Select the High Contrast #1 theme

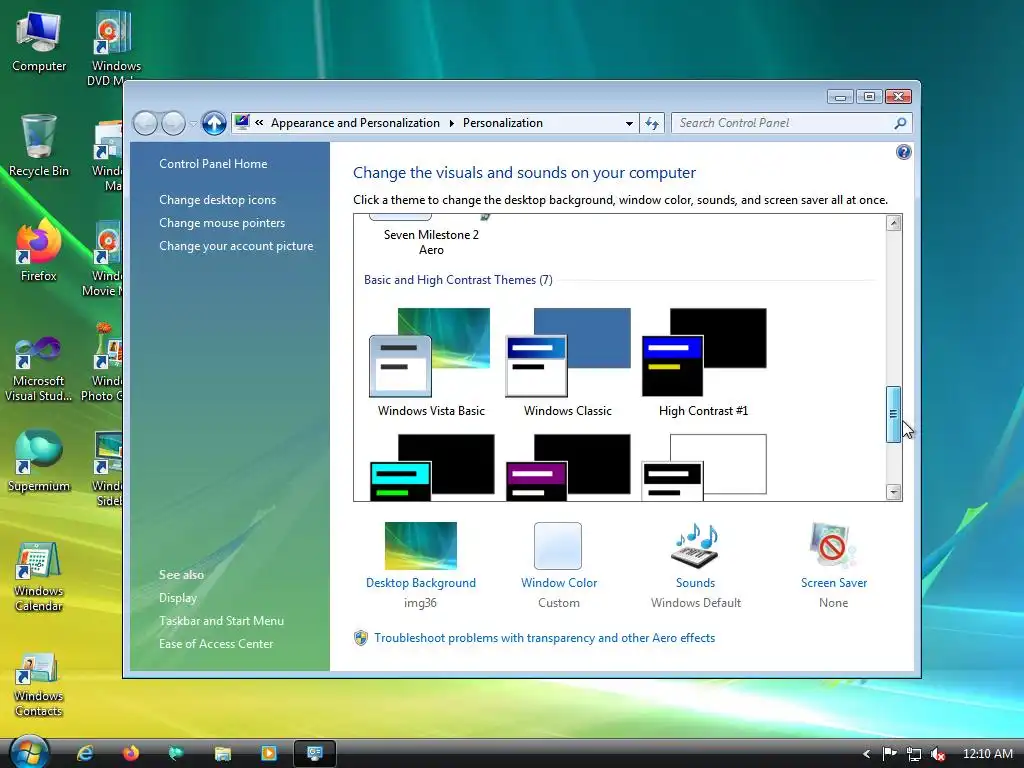(x=703, y=362)
